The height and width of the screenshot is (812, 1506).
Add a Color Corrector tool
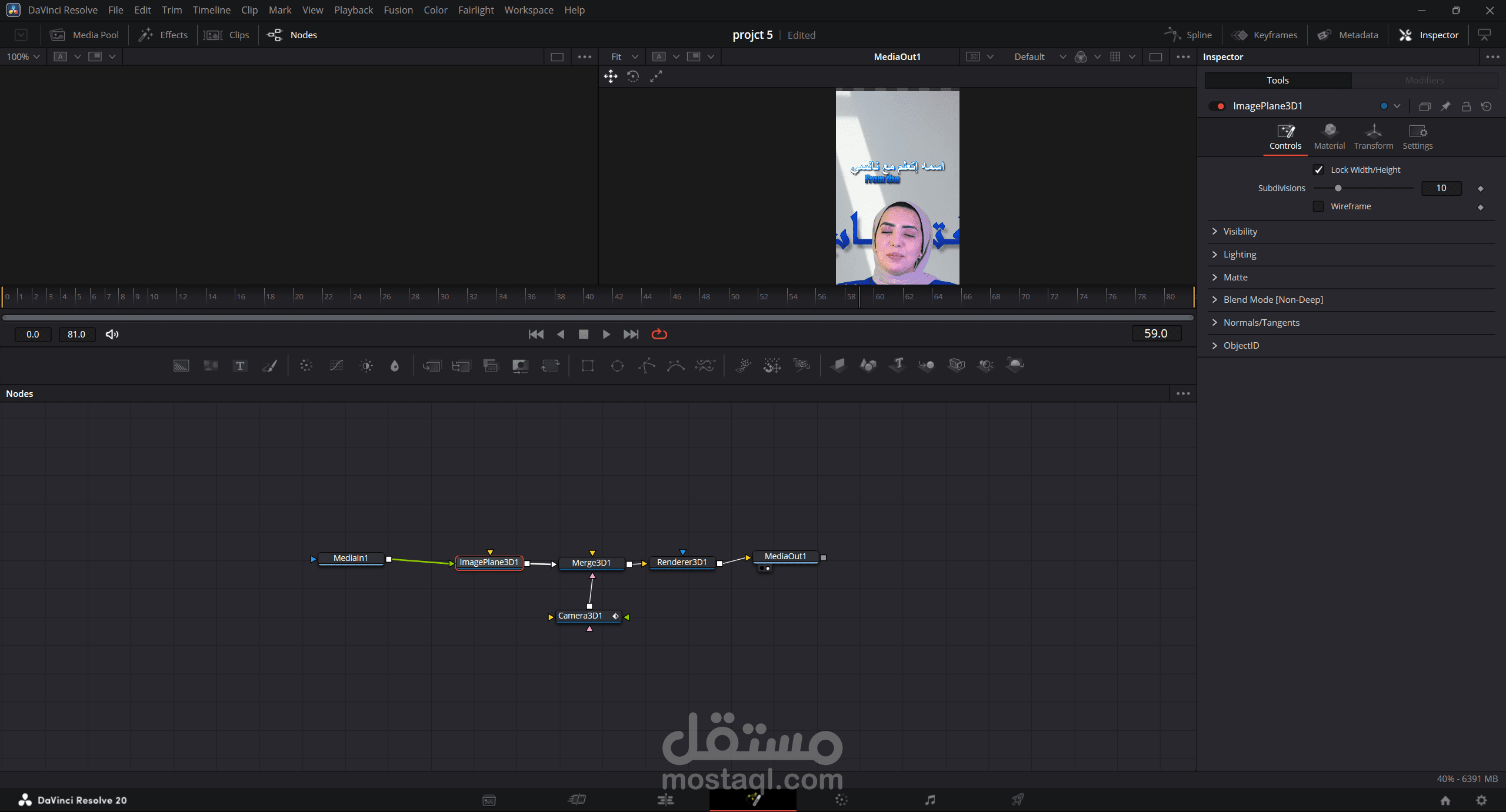tap(306, 366)
